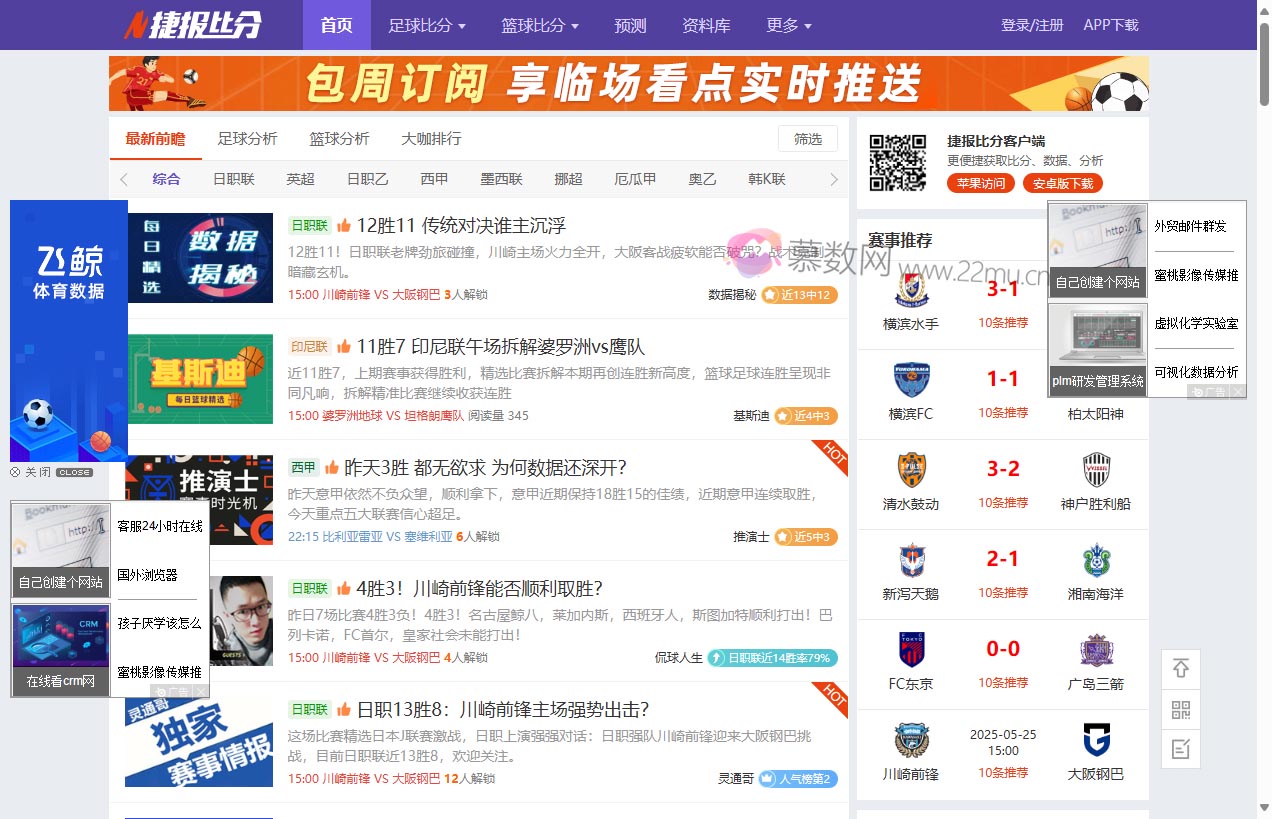Open the 更多 dropdown menu

789,24
